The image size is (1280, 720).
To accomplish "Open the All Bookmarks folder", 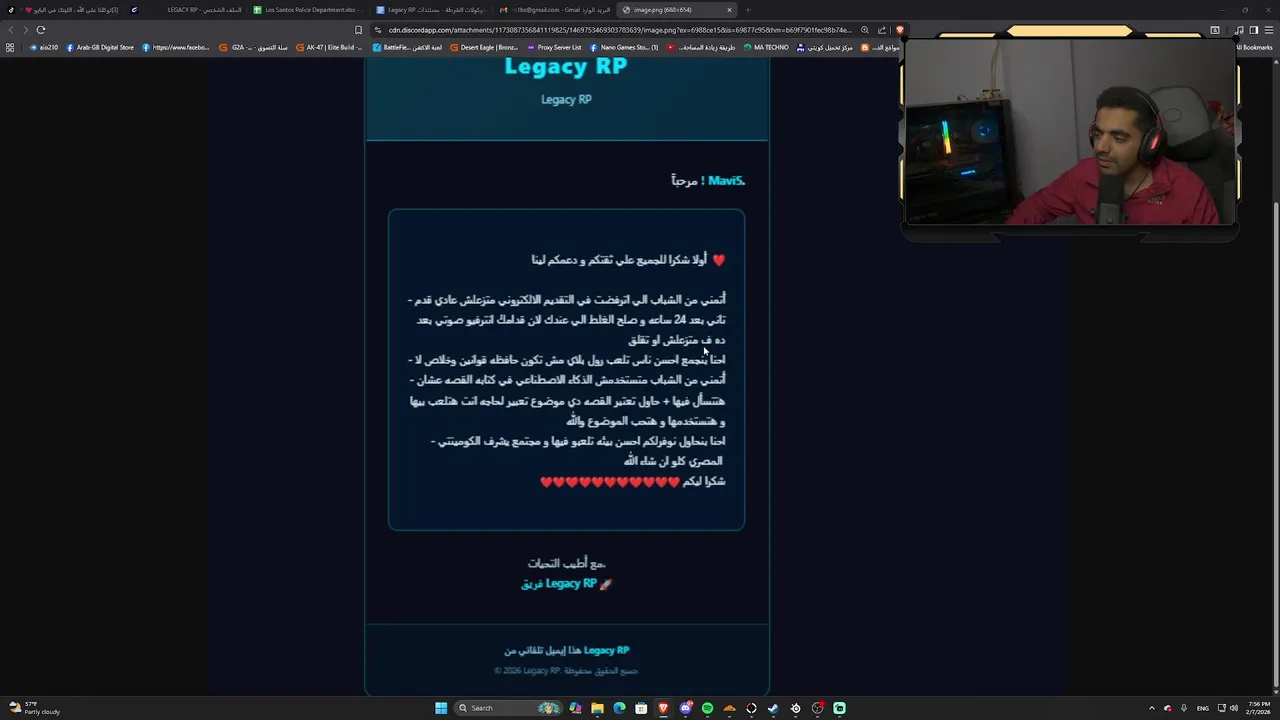I will [x=1254, y=47].
